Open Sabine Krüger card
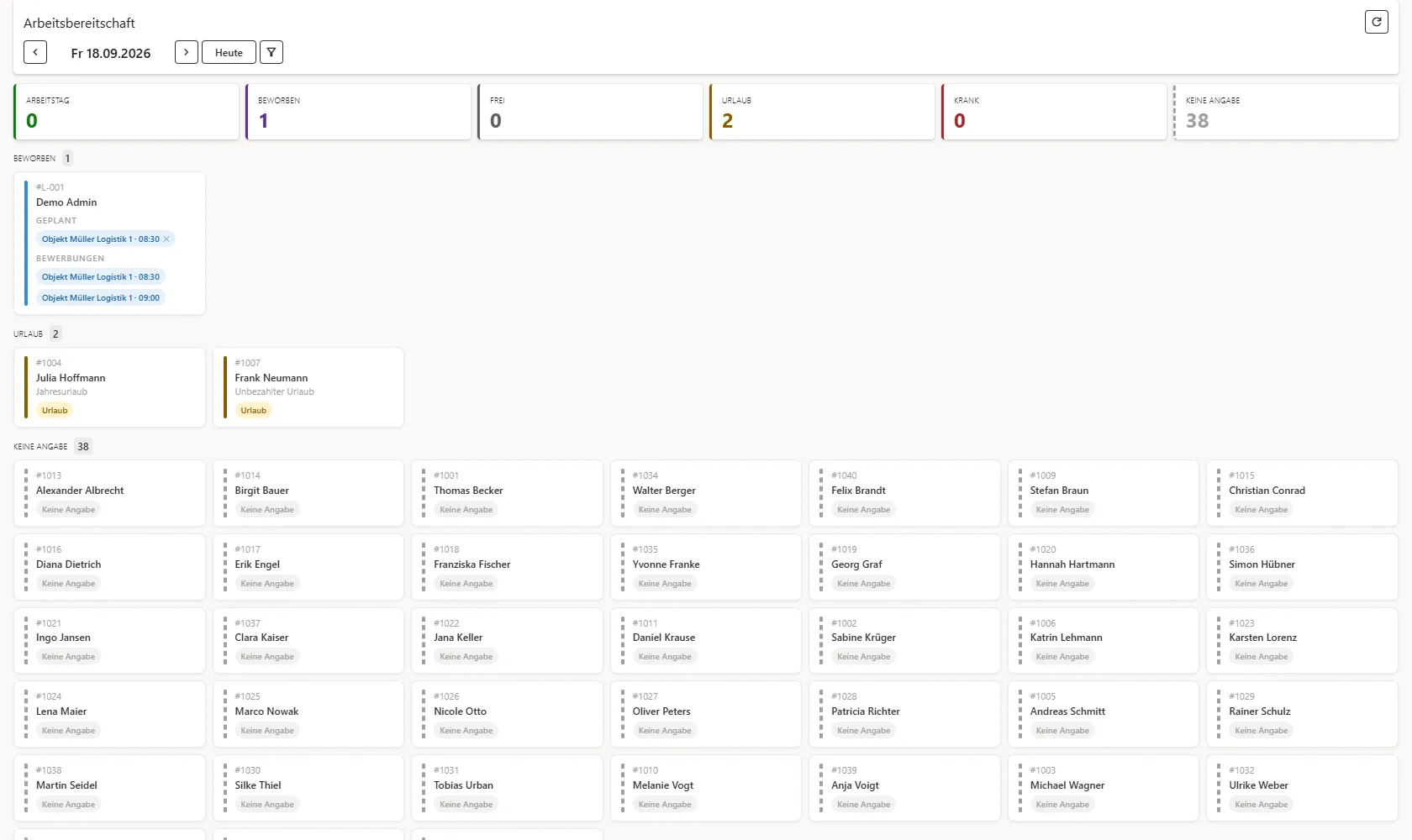 point(904,640)
